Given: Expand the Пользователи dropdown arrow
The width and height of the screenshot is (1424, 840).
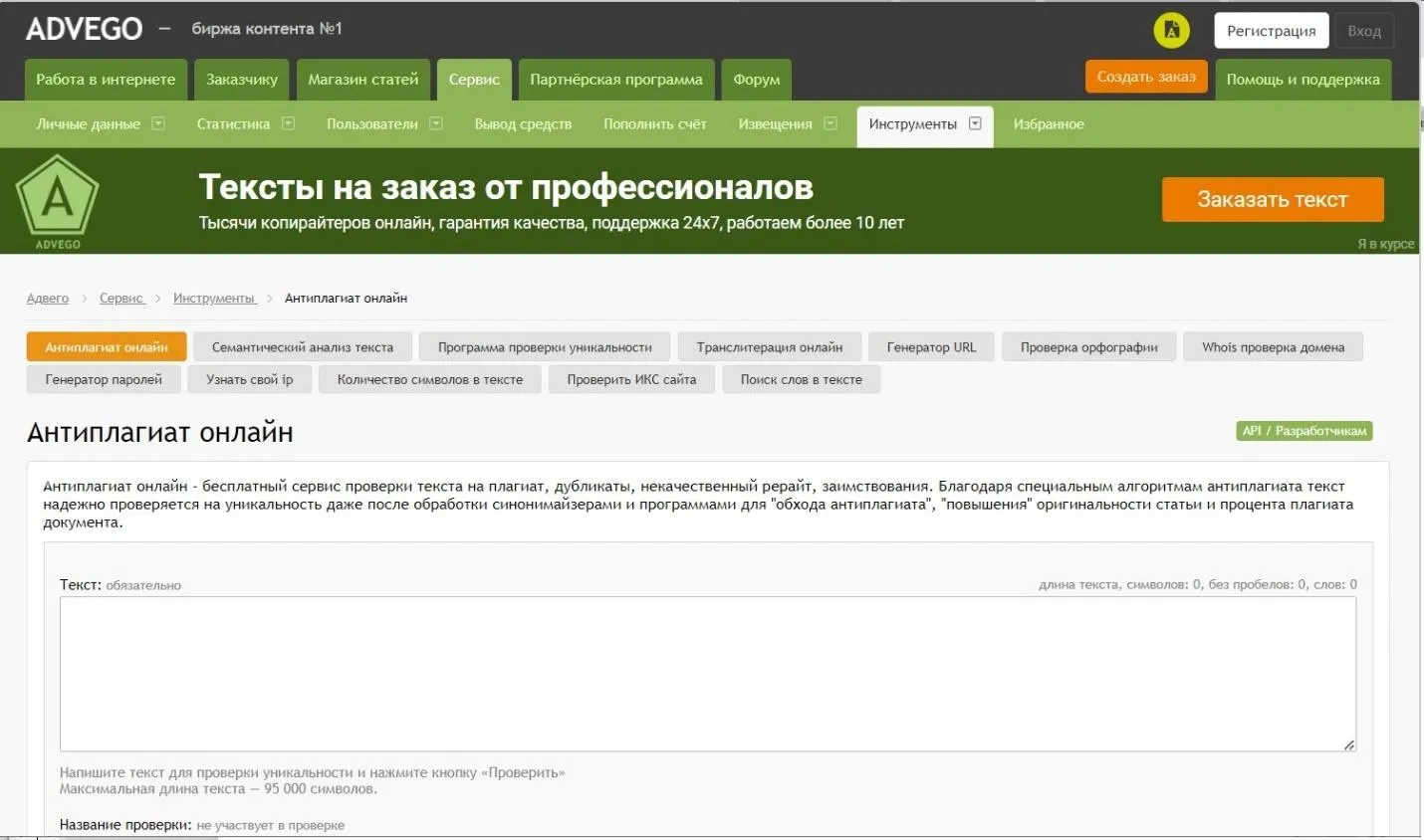Looking at the screenshot, I should [x=436, y=123].
